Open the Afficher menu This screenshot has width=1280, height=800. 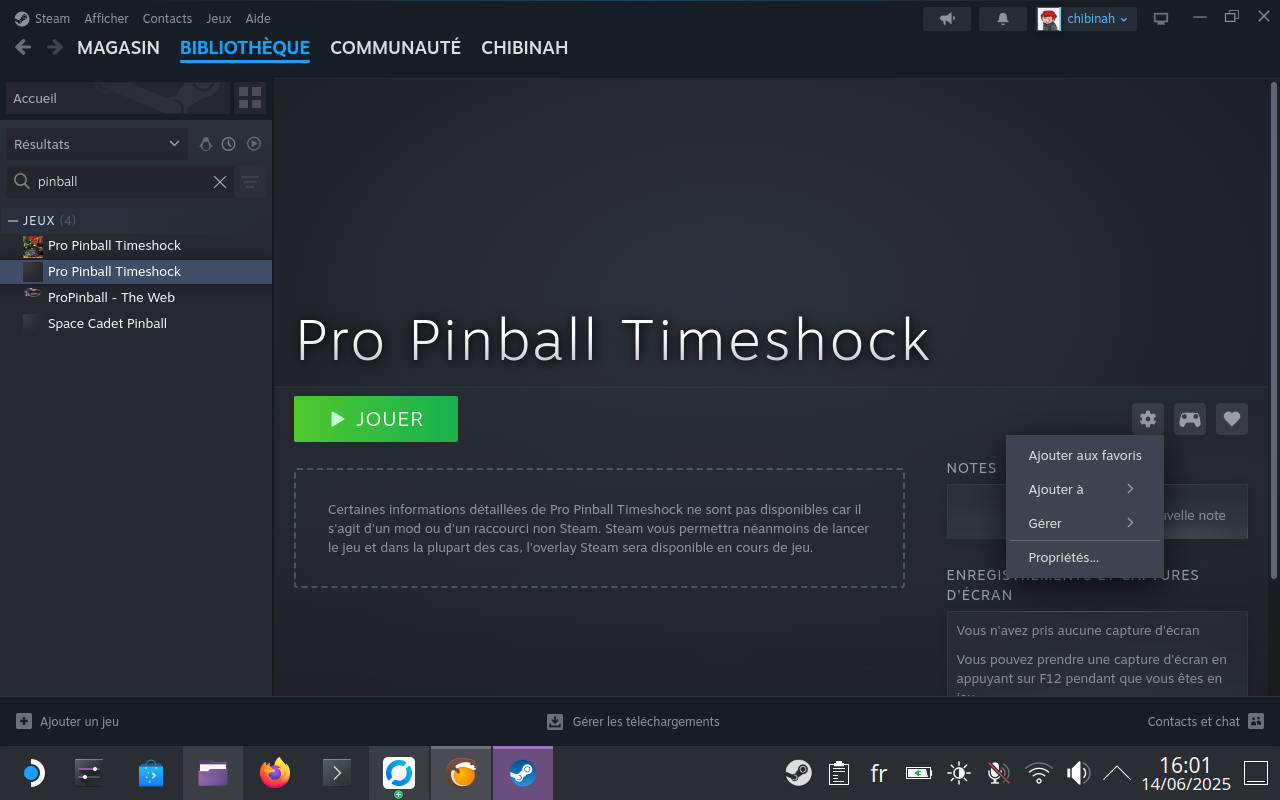click(x=106, y=18)
